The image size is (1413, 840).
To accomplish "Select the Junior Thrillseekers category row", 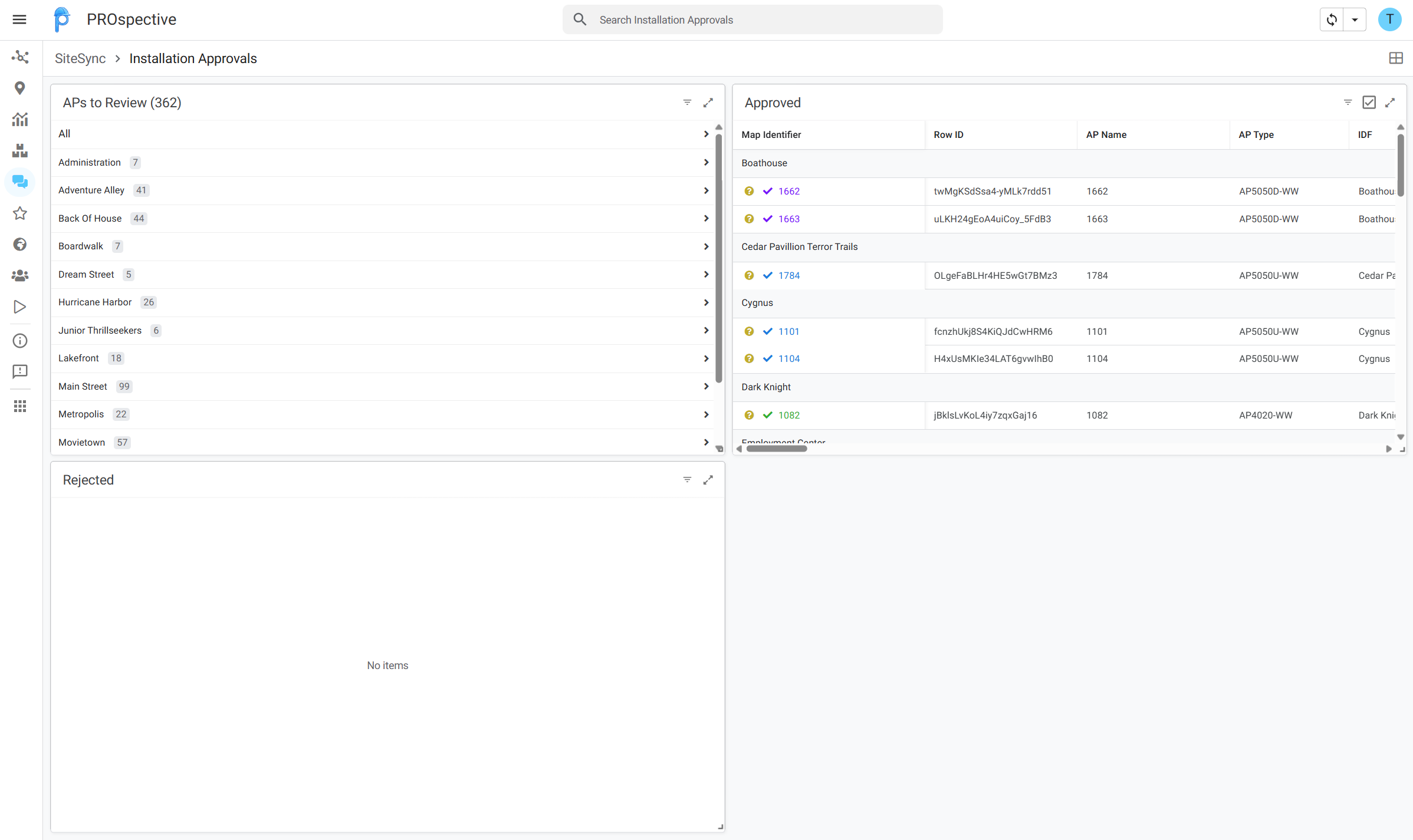I will [382, 331].
